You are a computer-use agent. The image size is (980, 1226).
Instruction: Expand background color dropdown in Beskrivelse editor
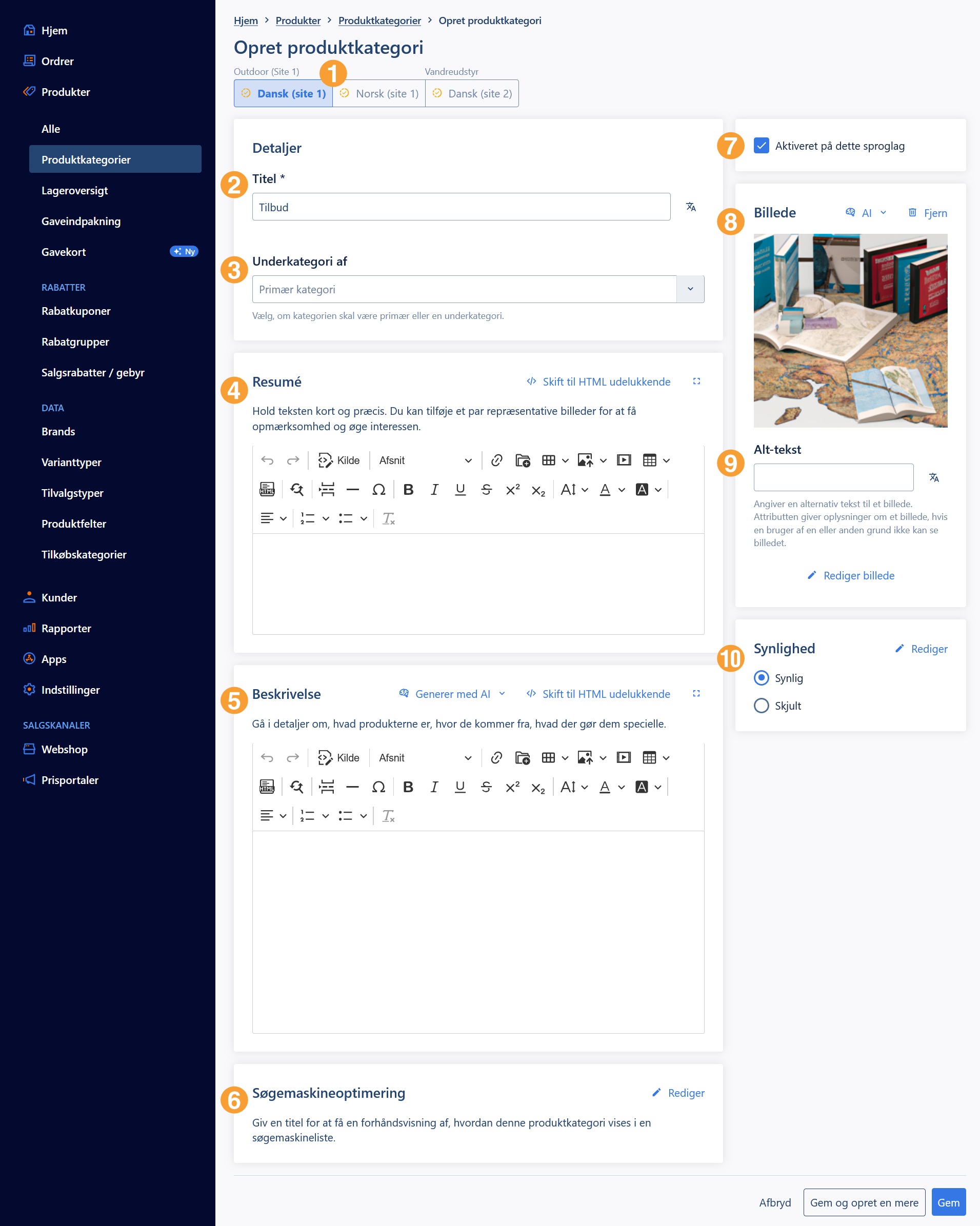click(x=658, y=787)
